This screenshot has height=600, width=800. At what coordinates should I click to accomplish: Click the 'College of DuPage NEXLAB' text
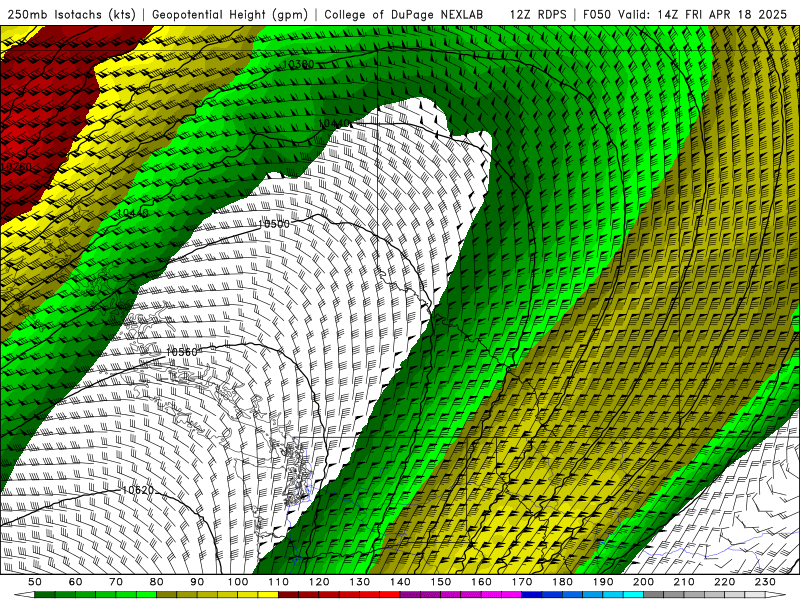(x=404, y=14)
